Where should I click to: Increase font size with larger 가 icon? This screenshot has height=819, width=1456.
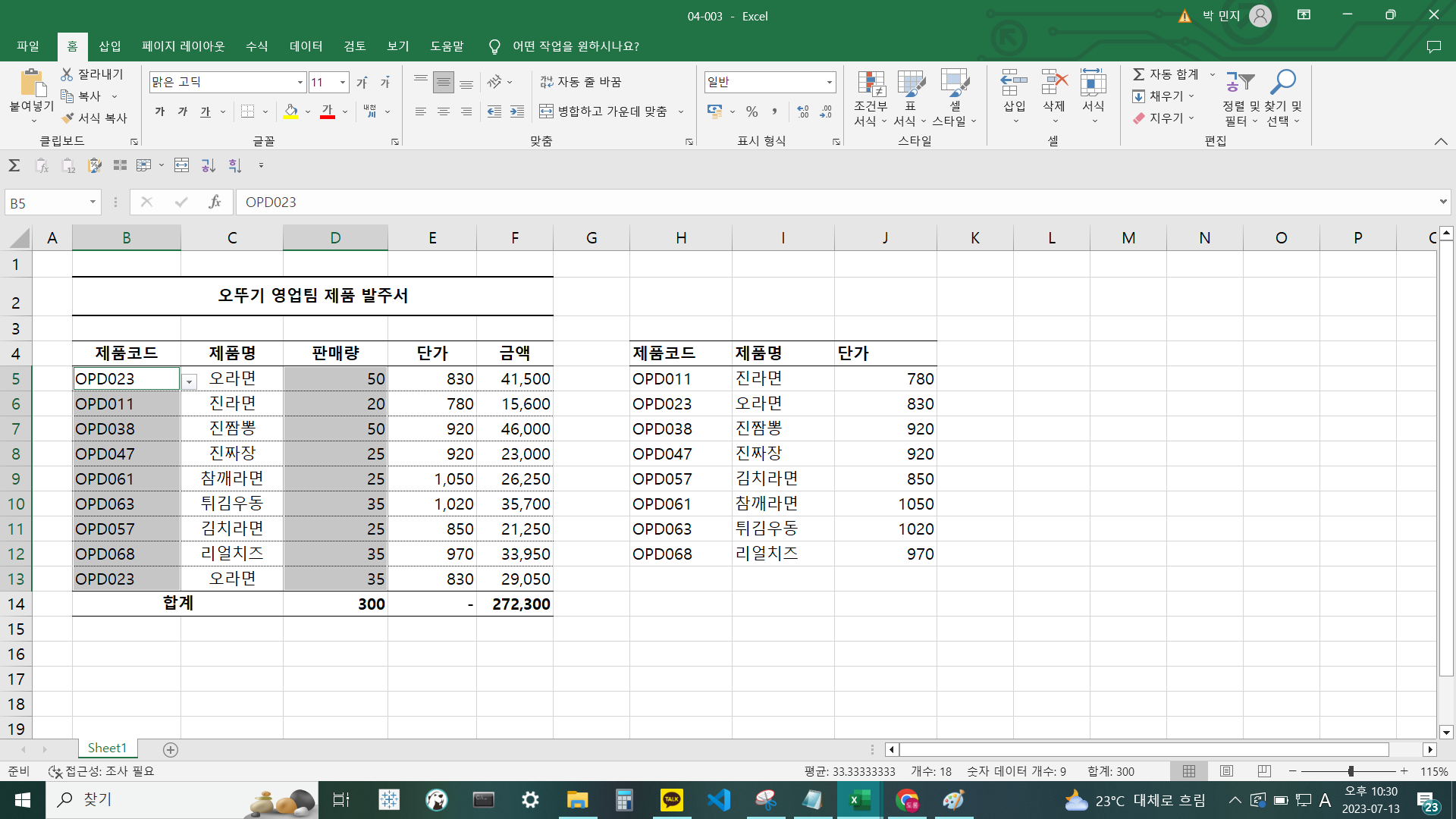362,82
